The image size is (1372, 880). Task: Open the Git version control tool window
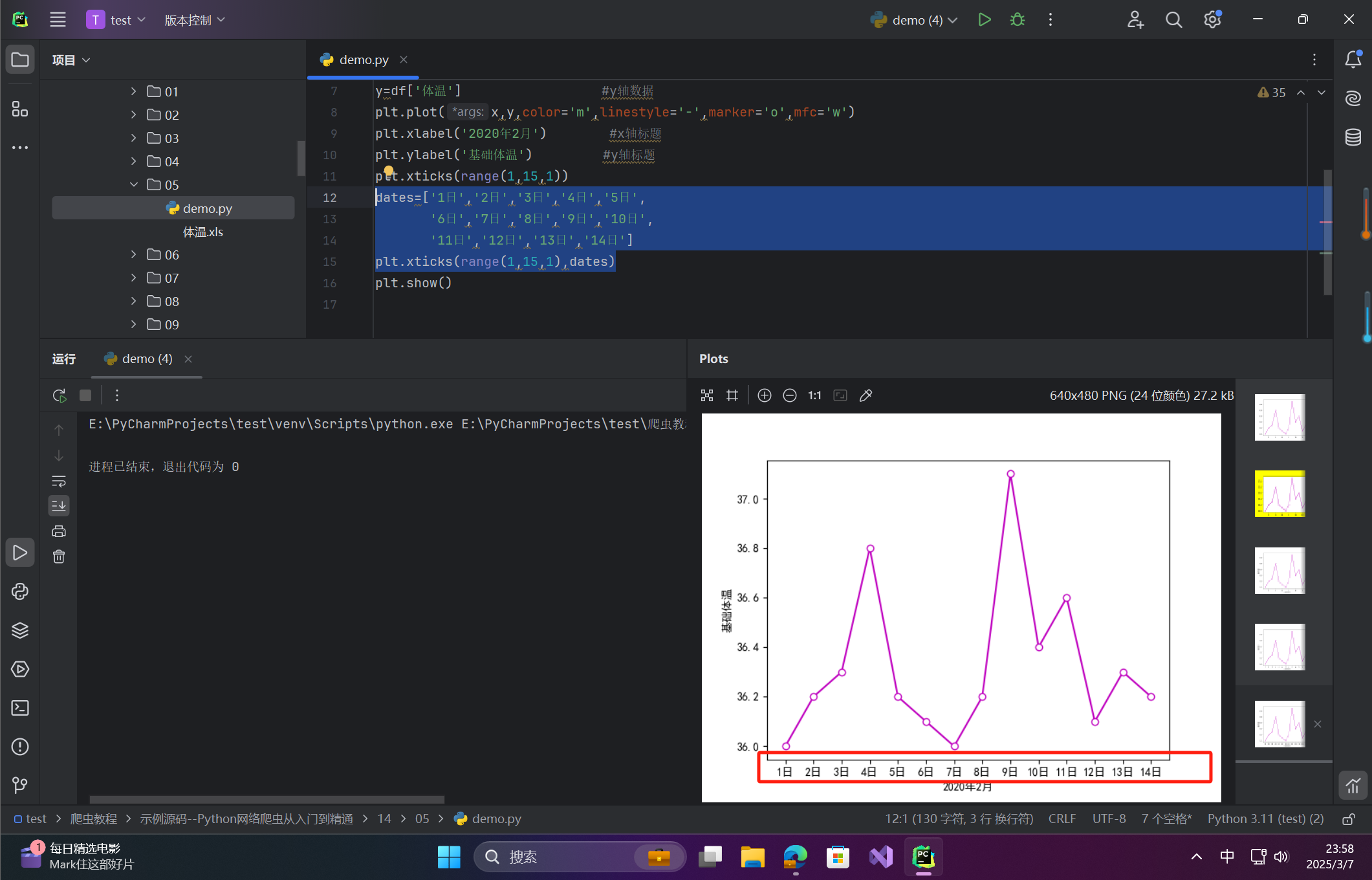click(x=20, y=785)
